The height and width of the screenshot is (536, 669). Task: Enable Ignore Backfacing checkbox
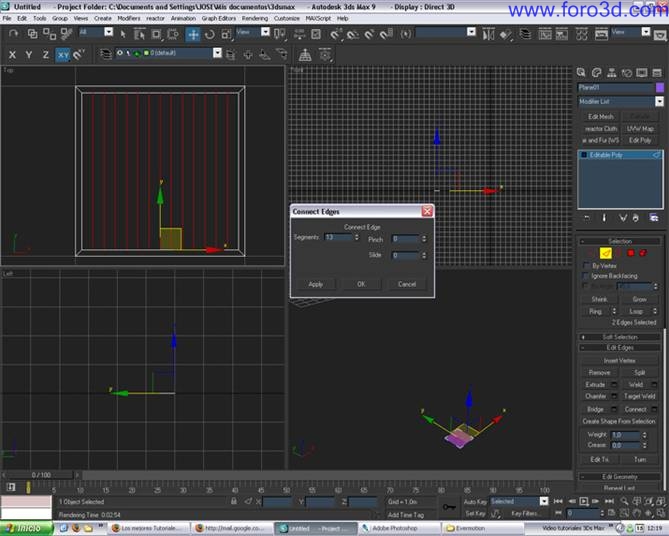pyautogui.click(x=586, y=276)
